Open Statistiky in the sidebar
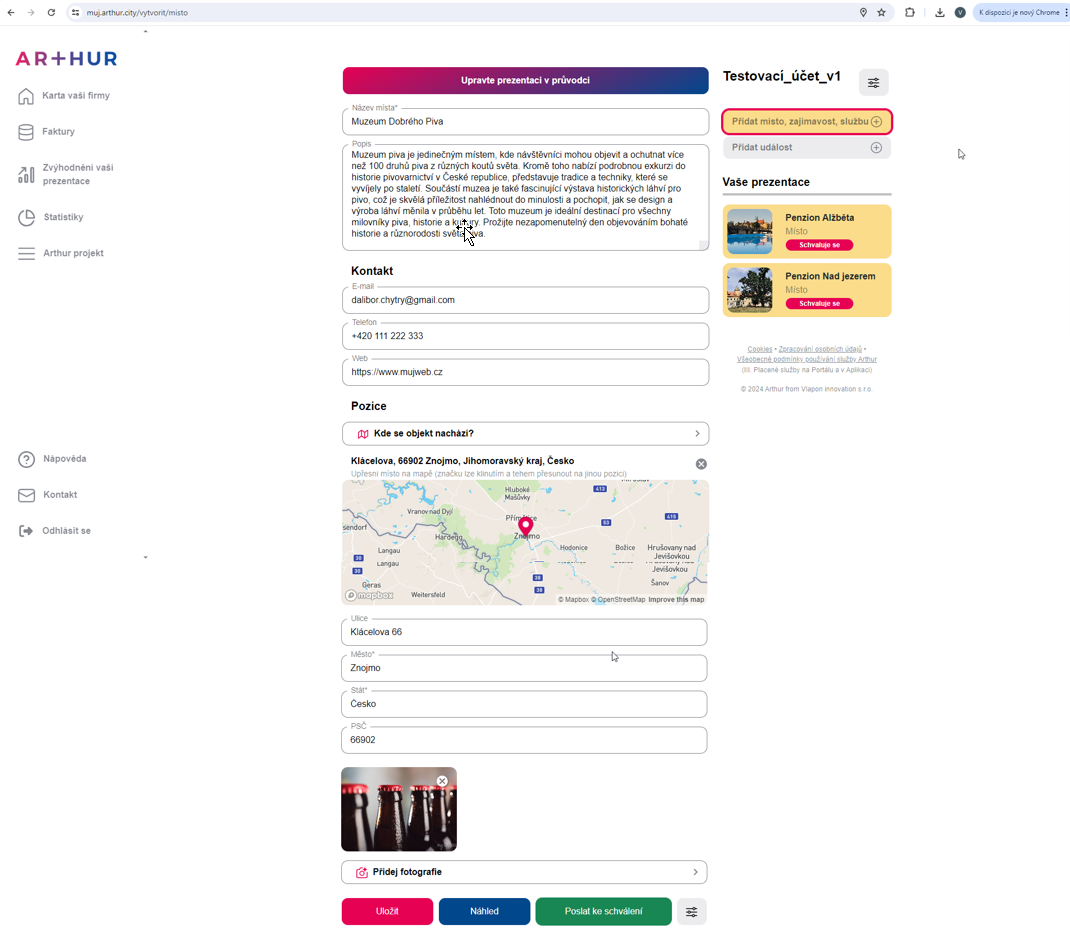 pyautogui.click(x=63, y=218)
